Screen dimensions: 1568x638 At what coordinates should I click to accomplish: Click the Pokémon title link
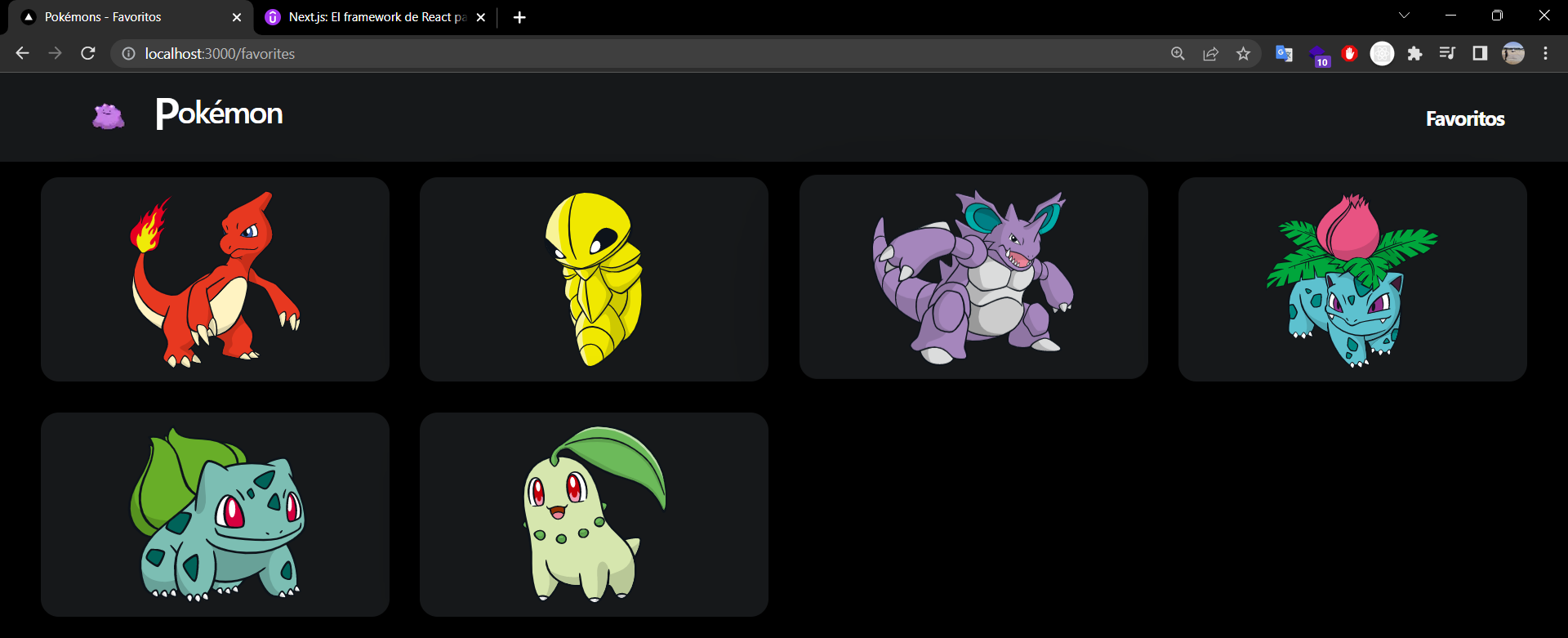pyautogui.click(x=219, y=114)
